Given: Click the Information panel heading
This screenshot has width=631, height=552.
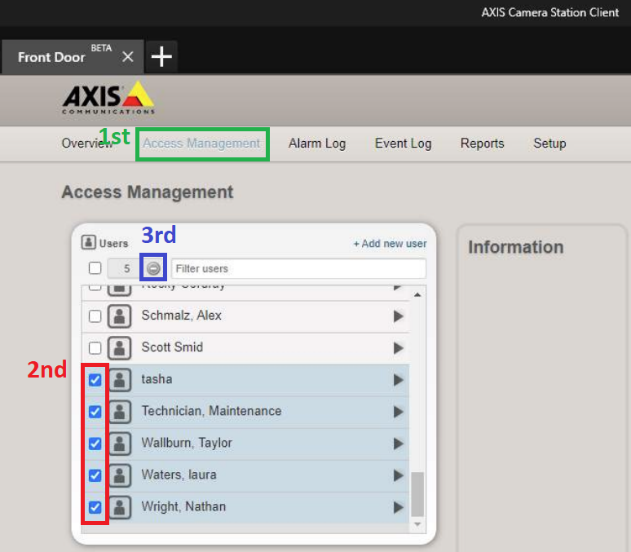Looking at the screenshot, I should click(x=516, y=247).
